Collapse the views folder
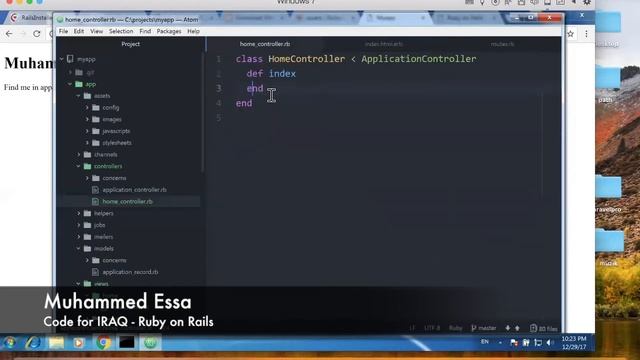Screen dimensions: 640x360 tap(78, 284)
